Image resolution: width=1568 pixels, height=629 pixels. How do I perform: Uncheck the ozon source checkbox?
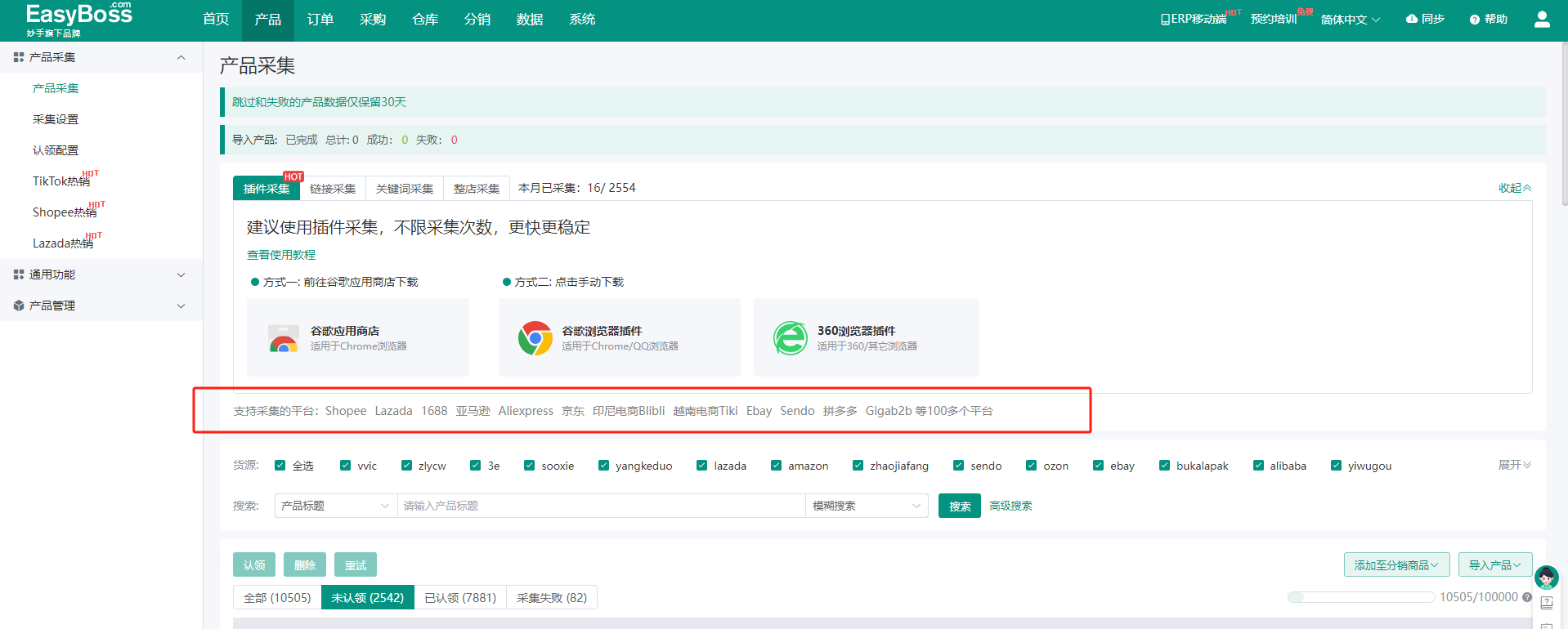[x=1031, y=466]
